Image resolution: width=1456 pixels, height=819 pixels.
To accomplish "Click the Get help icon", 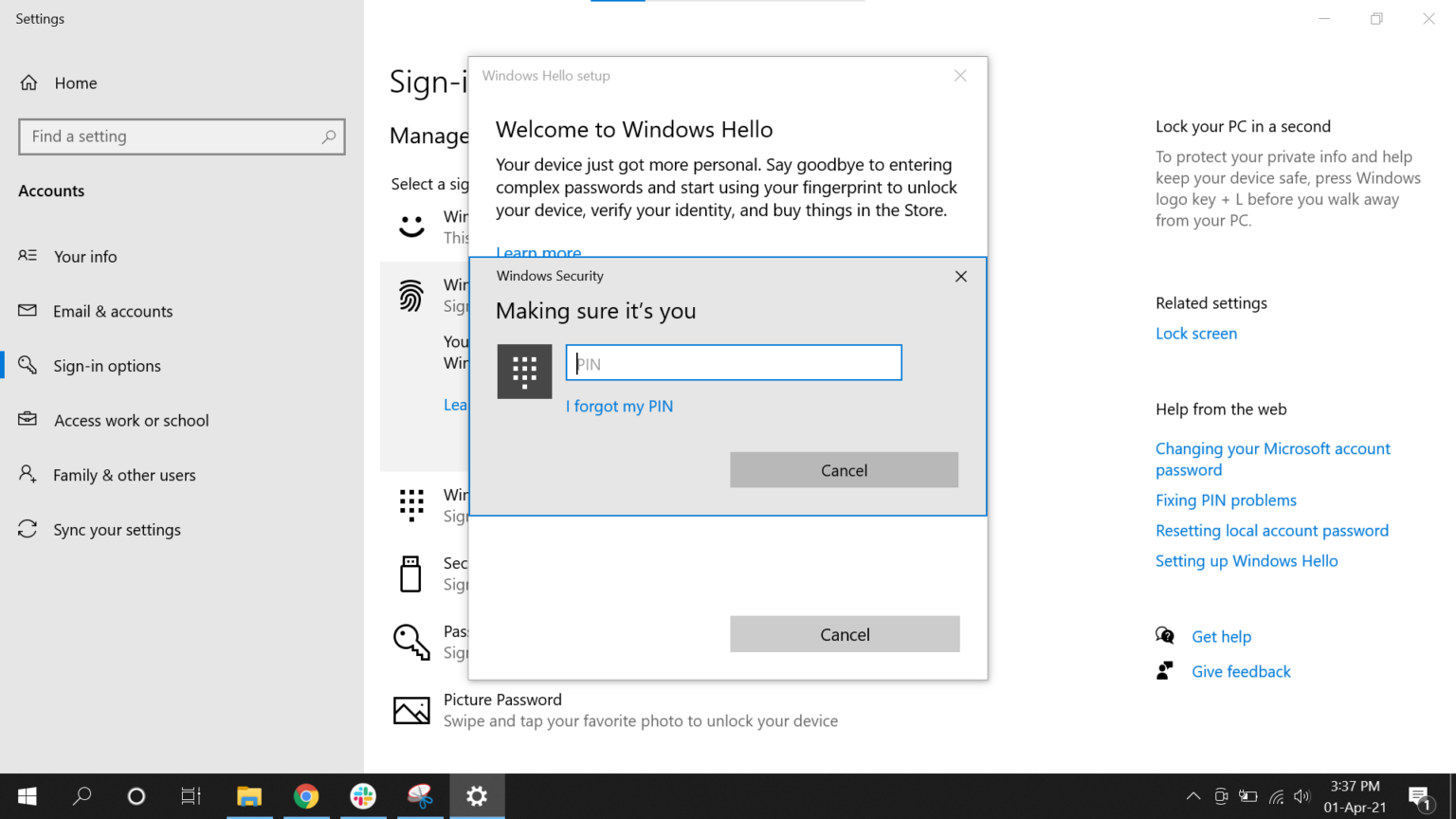I will click(x=1165, y=635).
